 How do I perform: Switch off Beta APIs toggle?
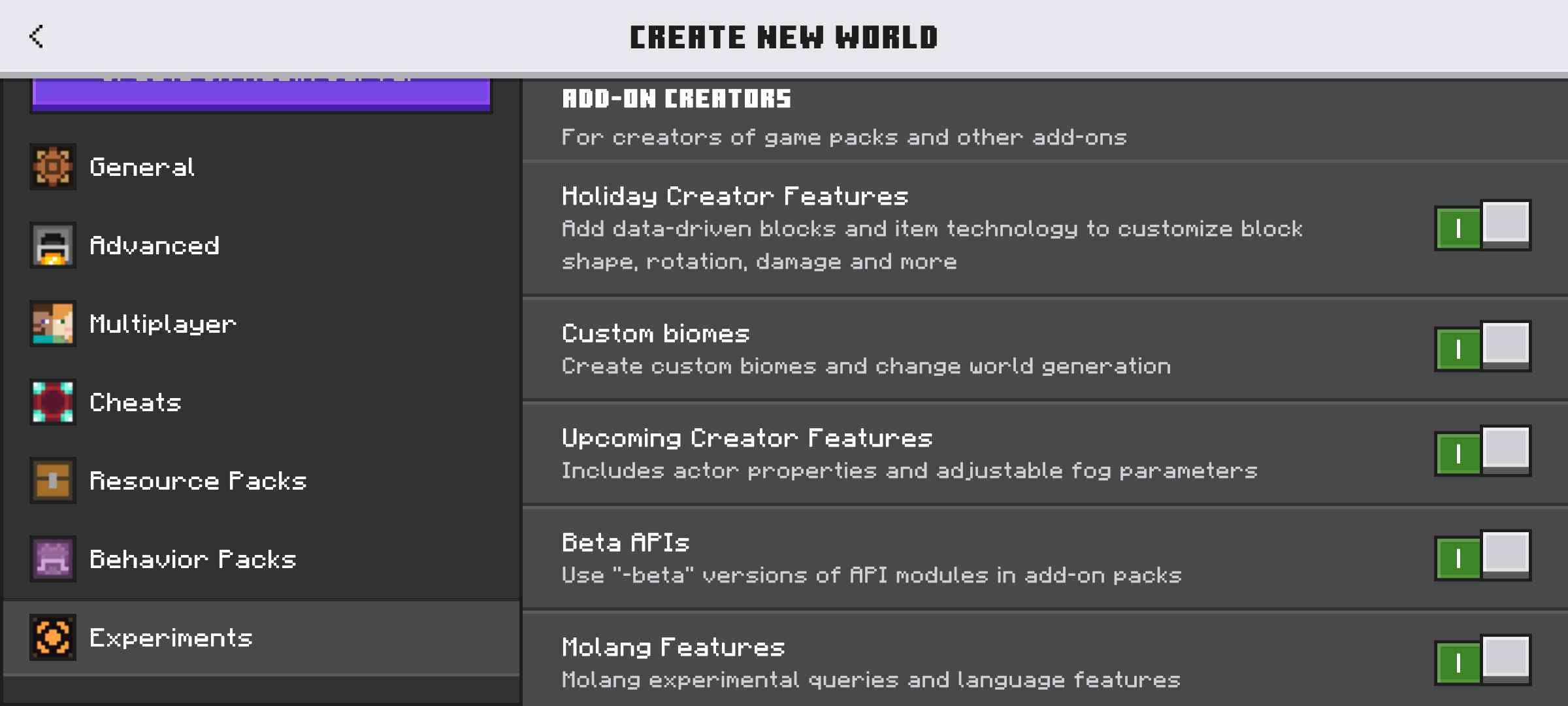pos(1482,556)
